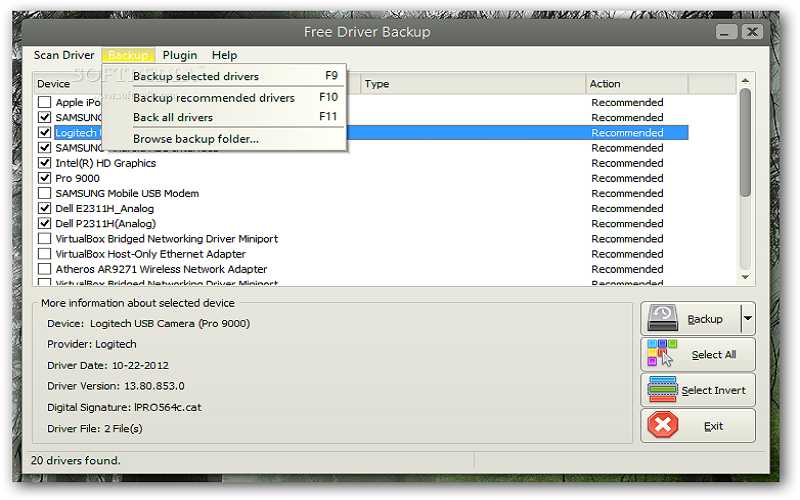Open the Help menu

(x=224, y=55)
